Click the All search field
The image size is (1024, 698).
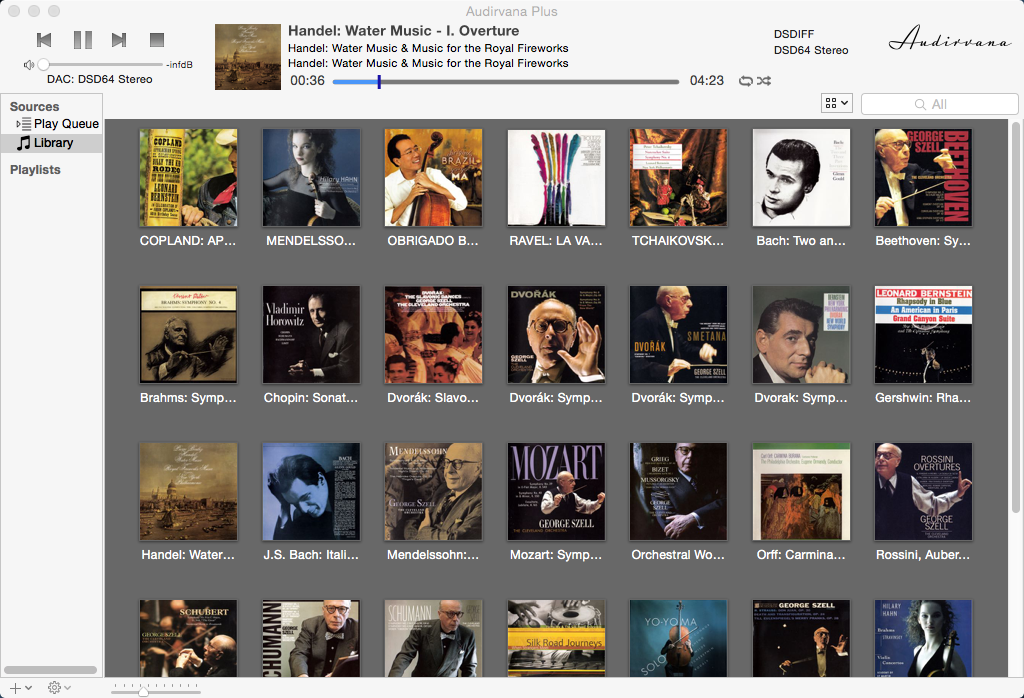click(939, 104)
